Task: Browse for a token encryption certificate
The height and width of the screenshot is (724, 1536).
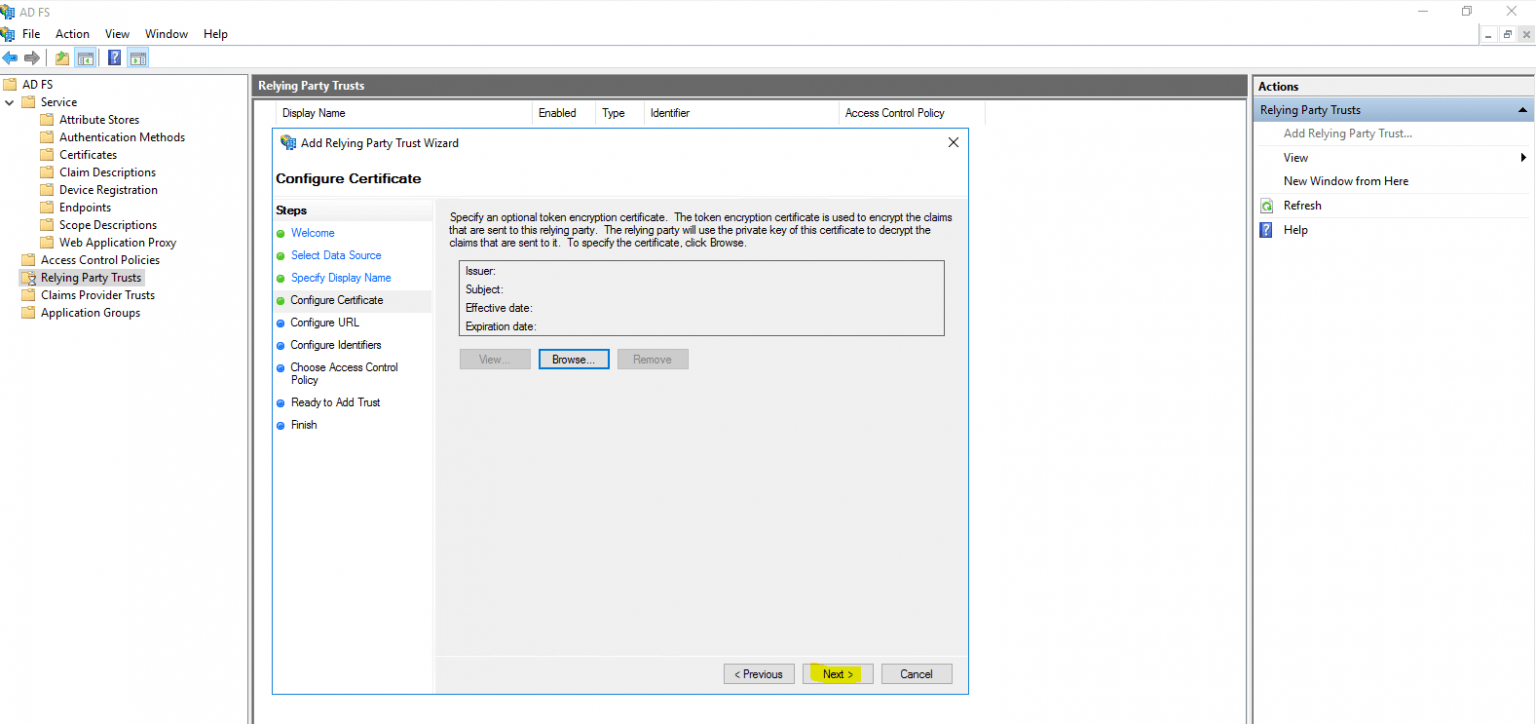Action: [573, 358]
